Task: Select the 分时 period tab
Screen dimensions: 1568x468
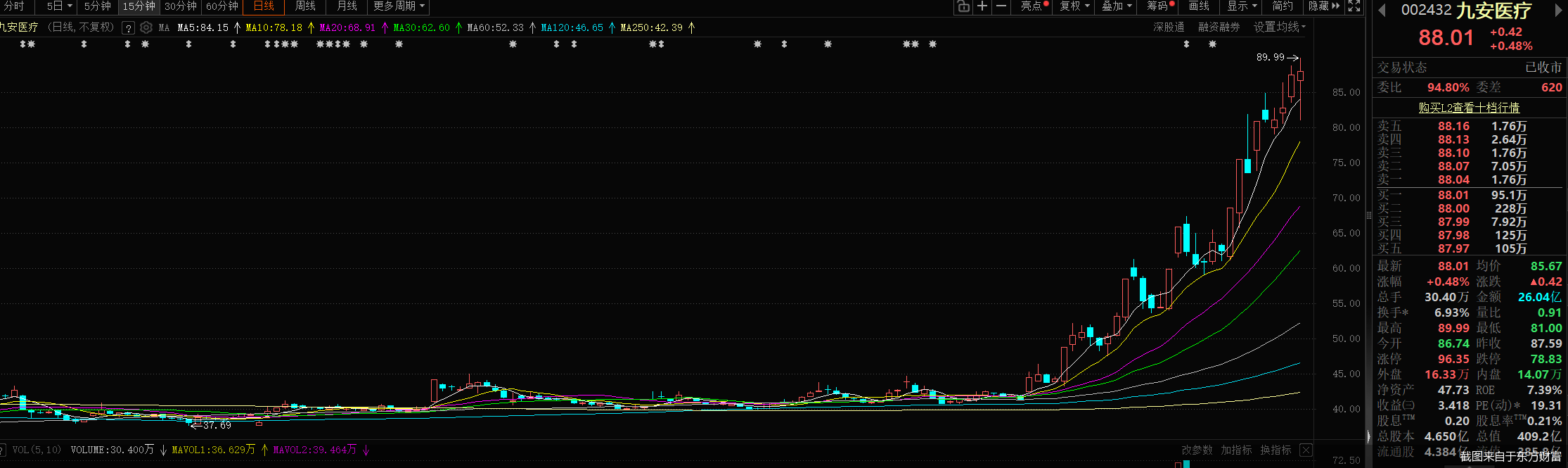Action: [x=14, y=6]
